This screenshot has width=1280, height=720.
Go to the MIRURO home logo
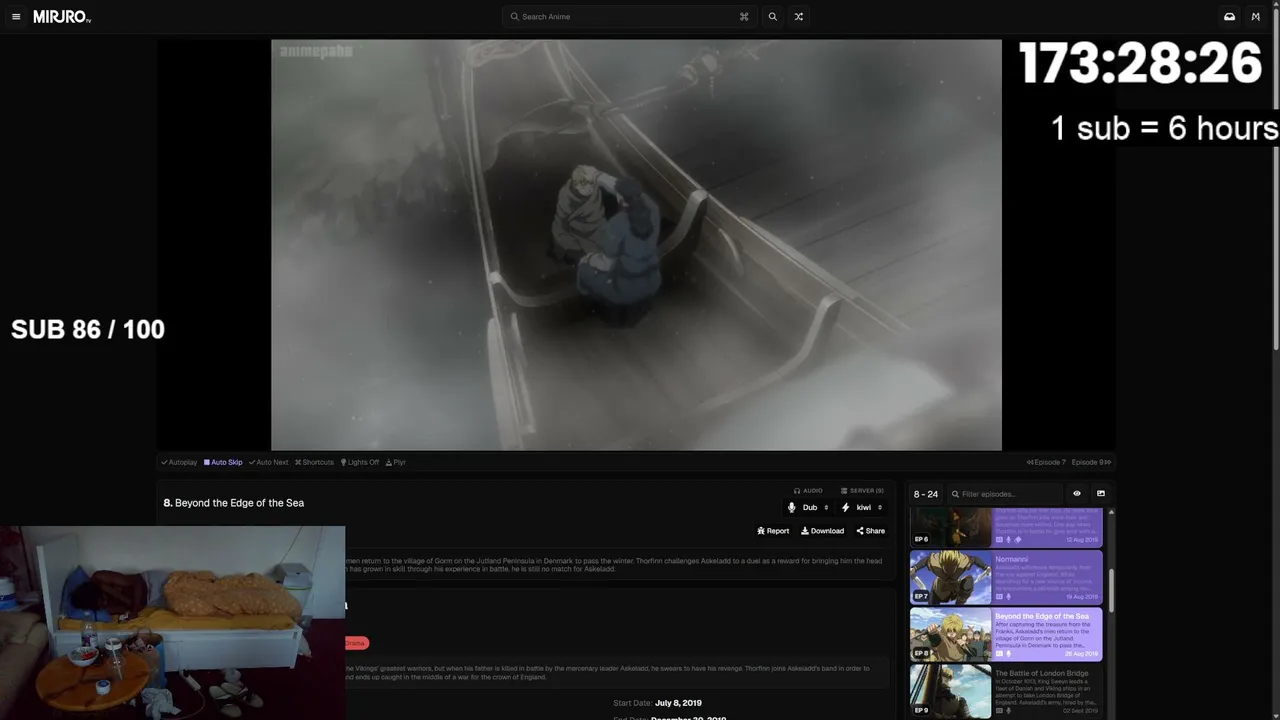pos(62,17)
